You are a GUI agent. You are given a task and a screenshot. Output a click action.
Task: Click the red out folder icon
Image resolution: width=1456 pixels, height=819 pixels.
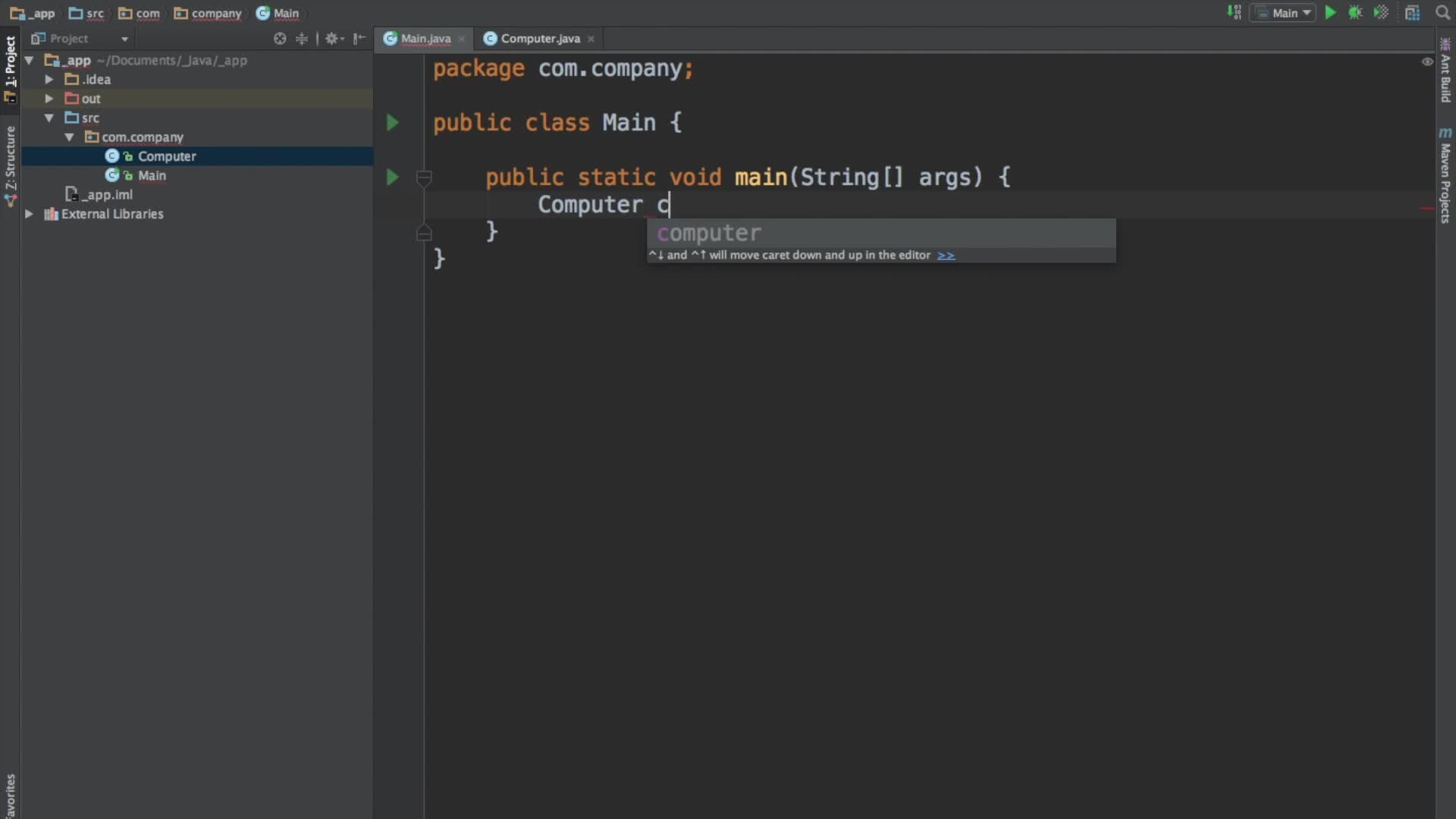click(72, 99)
